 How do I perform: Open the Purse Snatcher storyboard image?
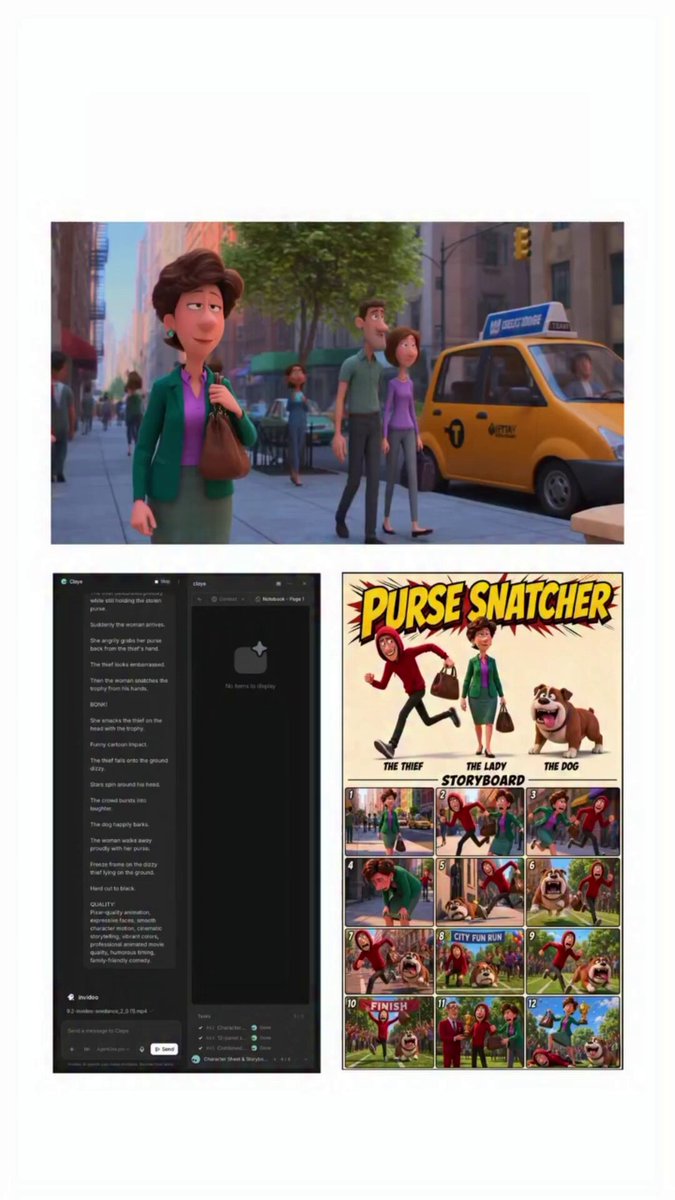pyautogui.click(x=482, y=821)
